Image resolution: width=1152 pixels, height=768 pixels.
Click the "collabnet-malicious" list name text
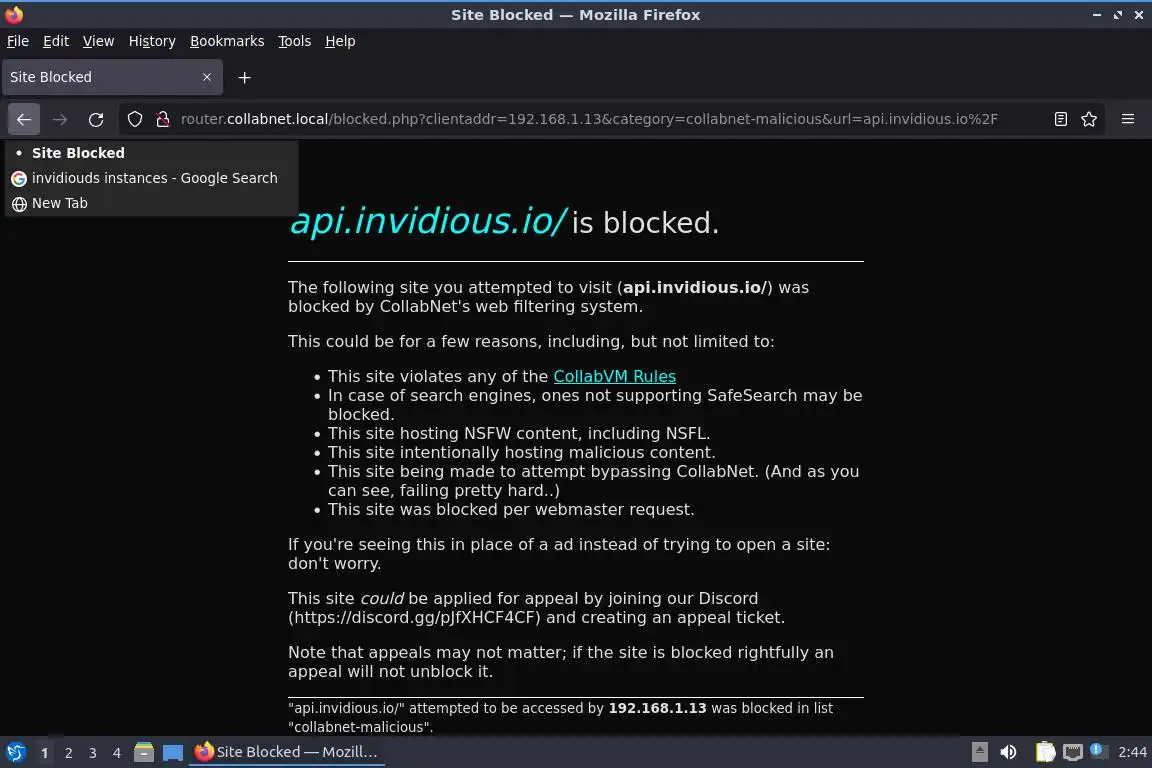coord(360,728)
